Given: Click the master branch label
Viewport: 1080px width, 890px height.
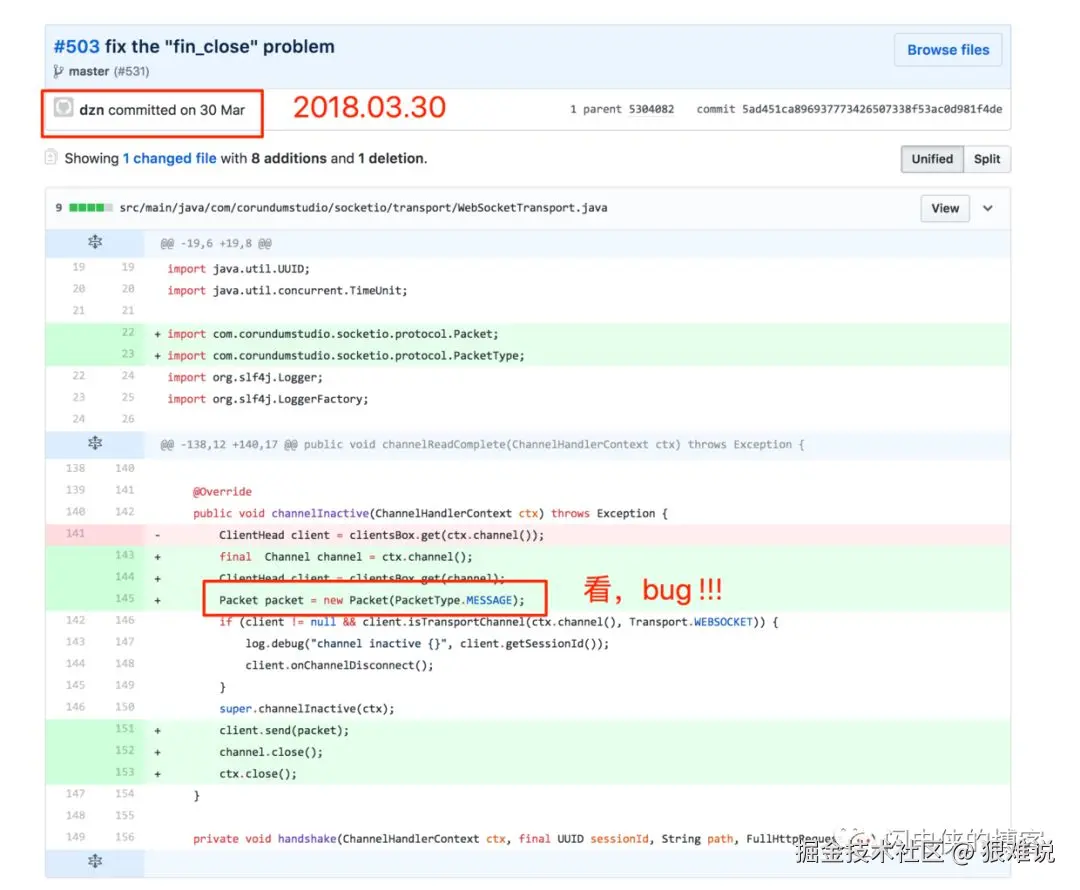Looking at the screenshot, I should pos(89,71).
